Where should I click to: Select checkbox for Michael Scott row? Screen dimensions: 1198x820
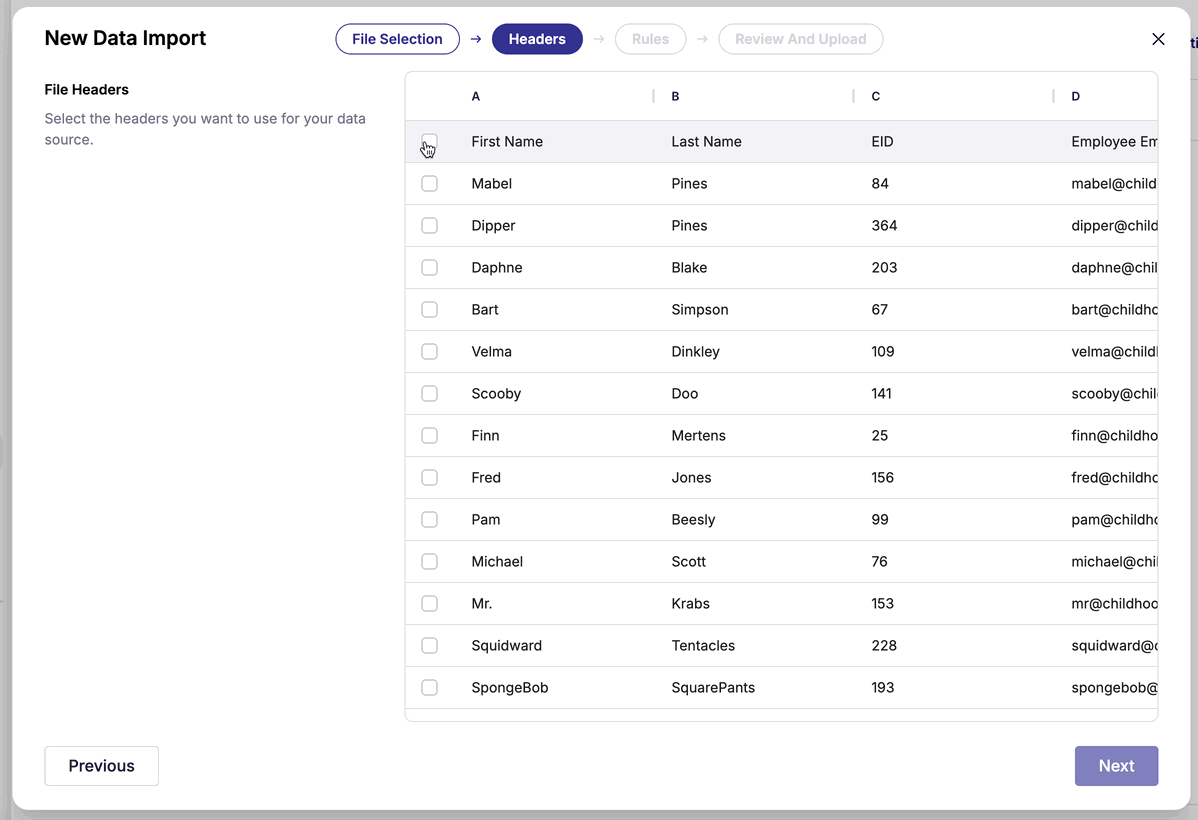click(x=429, y=562)
